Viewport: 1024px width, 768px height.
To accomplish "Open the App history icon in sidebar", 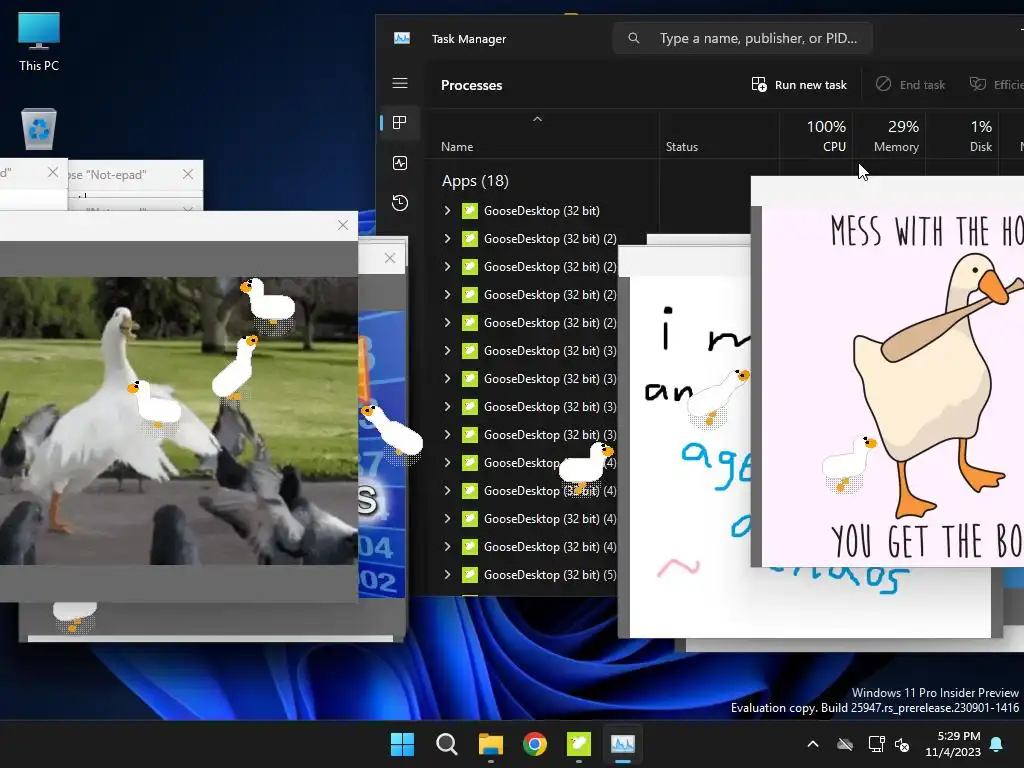I will click(400, 203).
